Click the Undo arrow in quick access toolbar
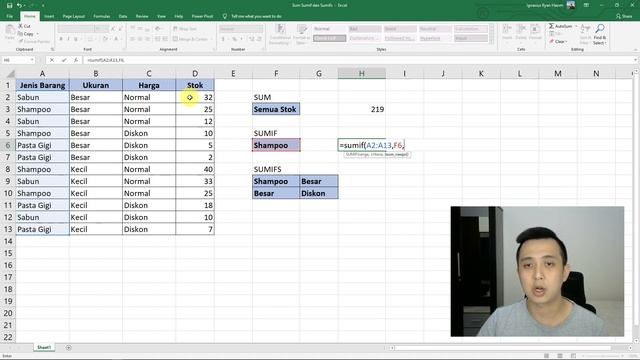This screenshot has width=640, height=360. 19,5
